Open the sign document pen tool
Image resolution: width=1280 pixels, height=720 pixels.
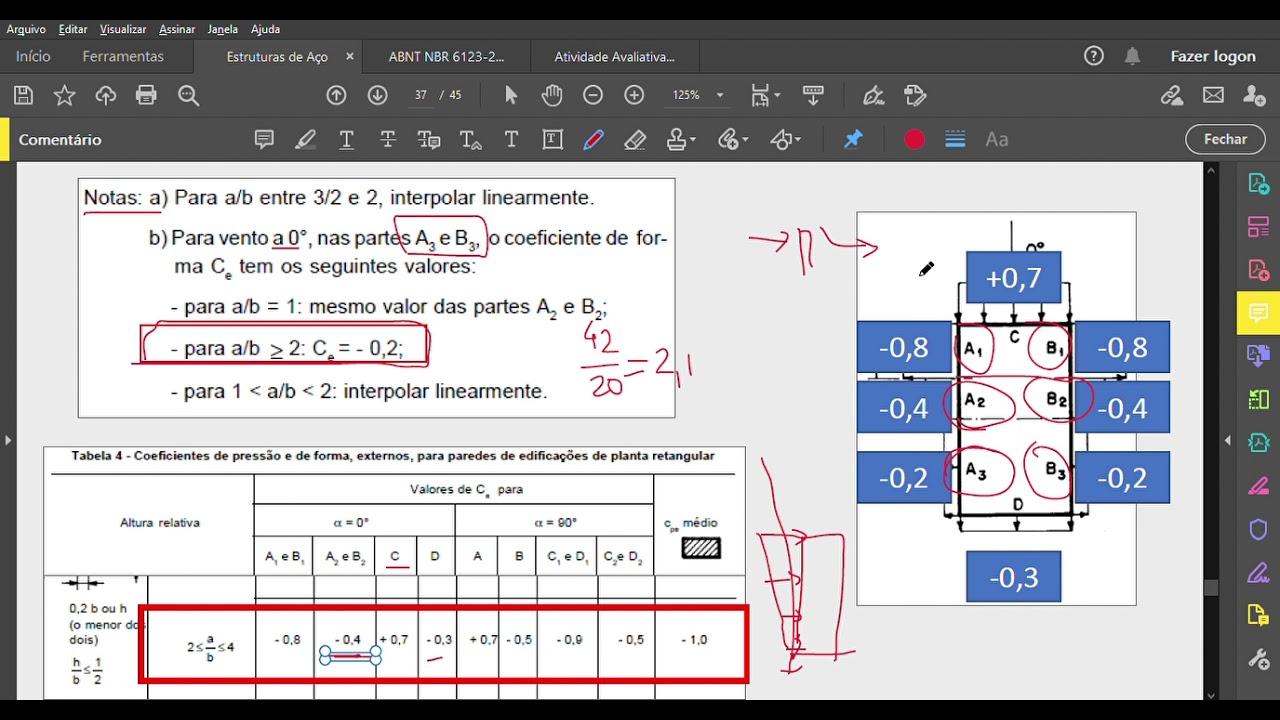tap(874, 95)
